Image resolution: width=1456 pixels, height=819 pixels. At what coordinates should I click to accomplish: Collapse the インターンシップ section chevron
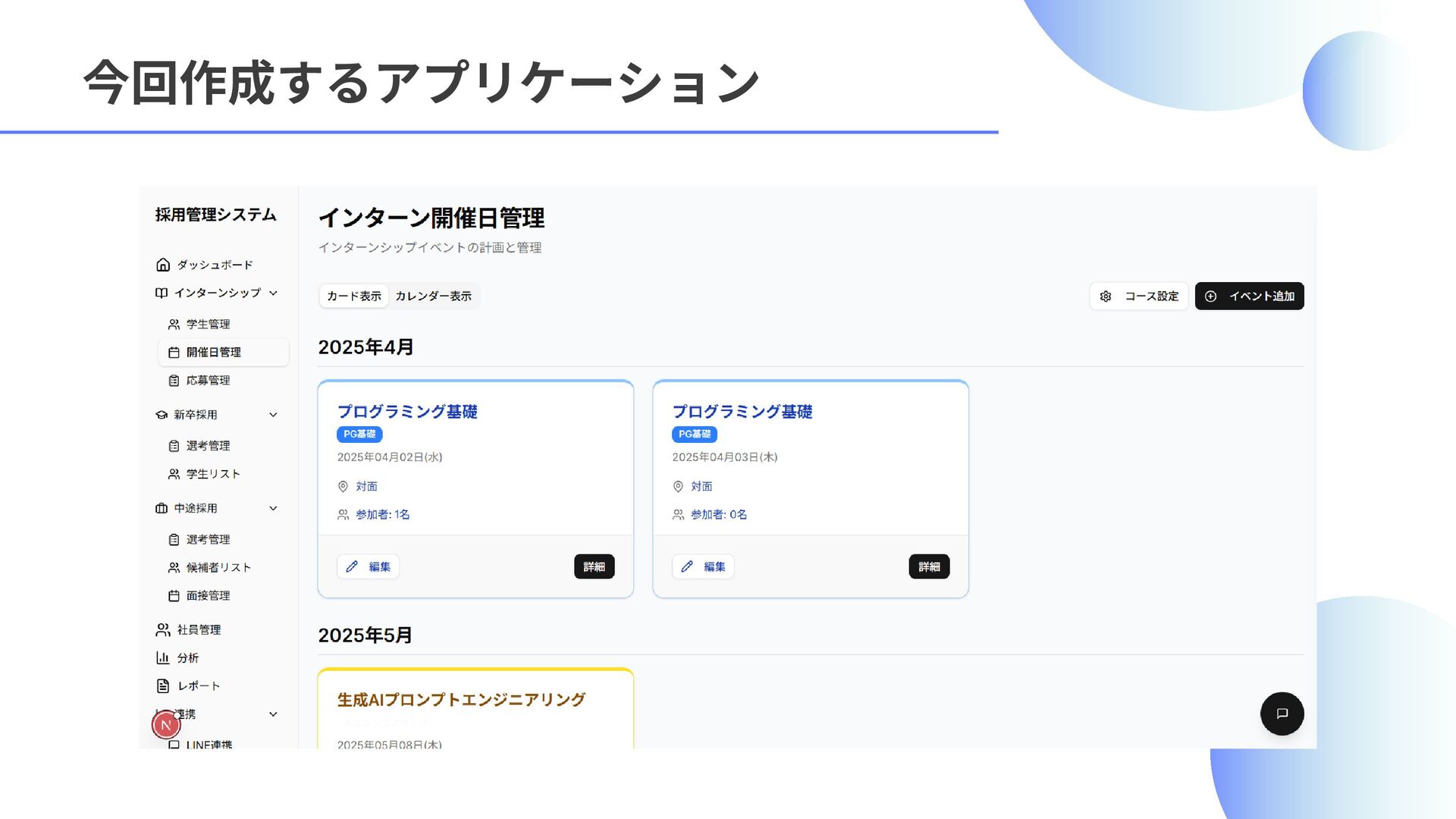[x=273, y=293]
